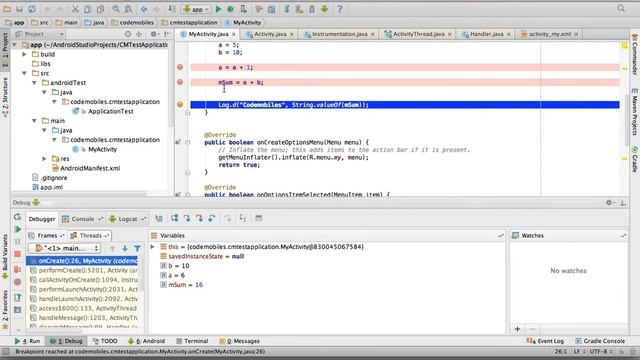The image size is (640, 360).
Task: Collapse the onCreateOptionsMenu method fold marker
Action: pos(187,142)
